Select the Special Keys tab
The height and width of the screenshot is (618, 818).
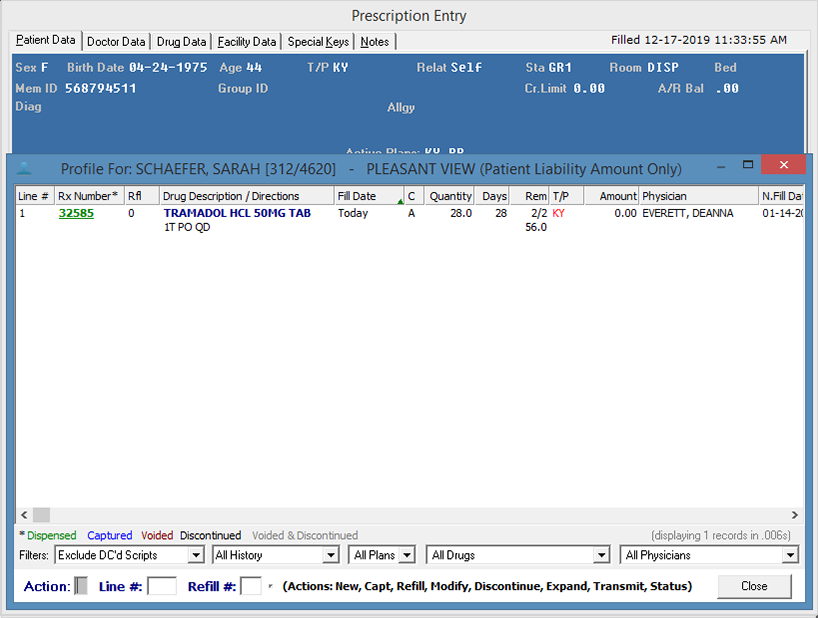point(319,42)
